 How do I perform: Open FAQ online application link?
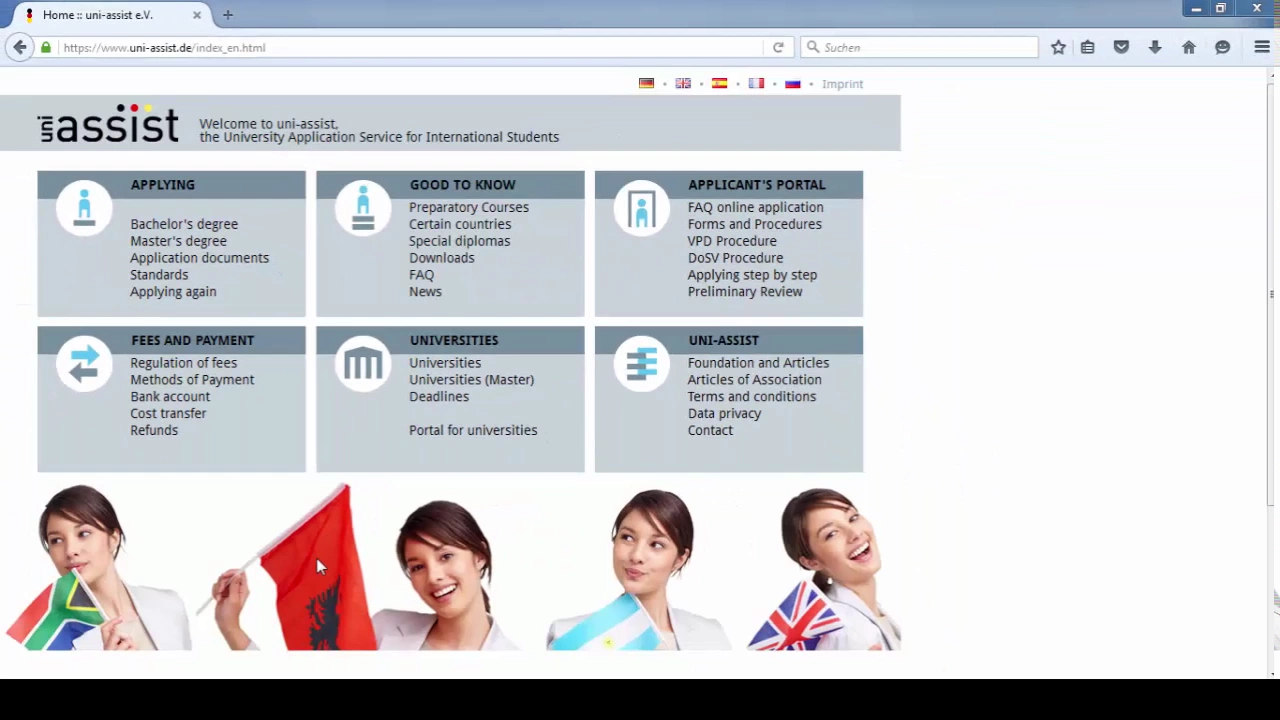pos(756,207)
